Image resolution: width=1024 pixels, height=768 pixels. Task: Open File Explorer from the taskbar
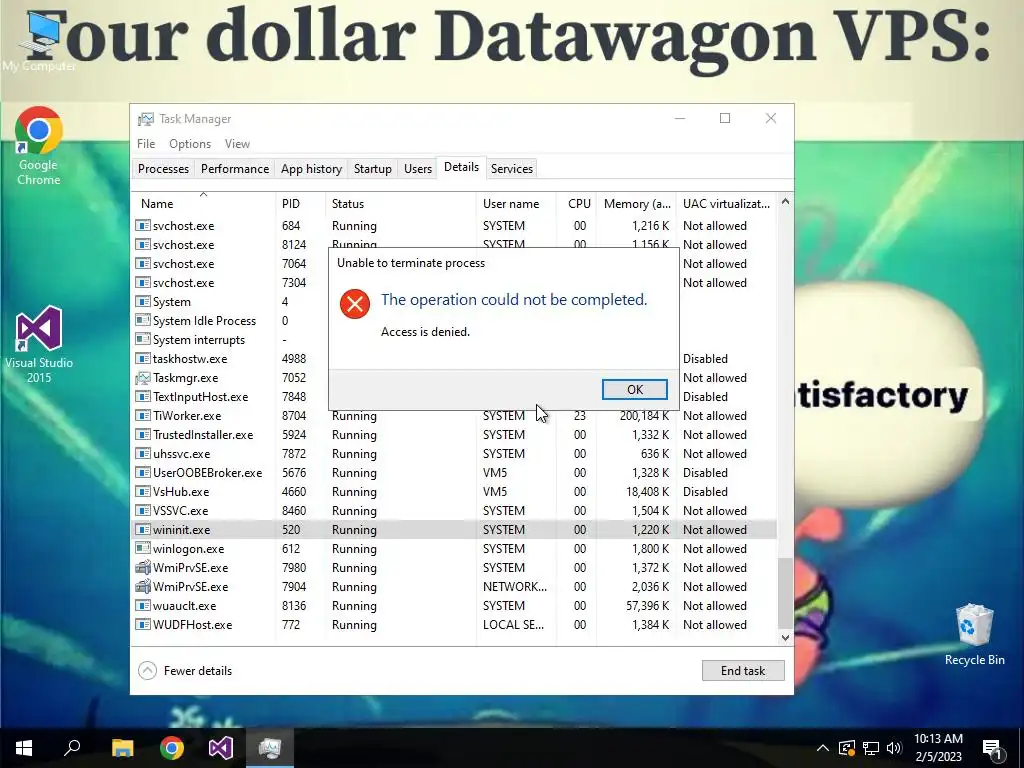[122, 748]
